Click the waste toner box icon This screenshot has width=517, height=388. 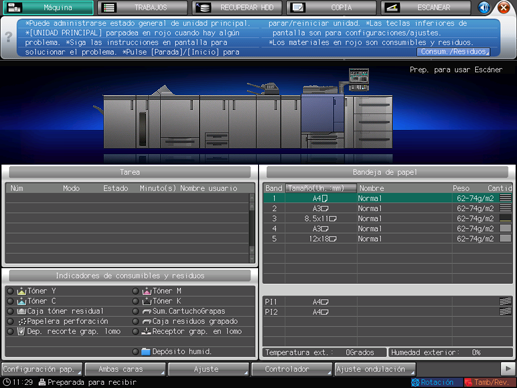21,311
